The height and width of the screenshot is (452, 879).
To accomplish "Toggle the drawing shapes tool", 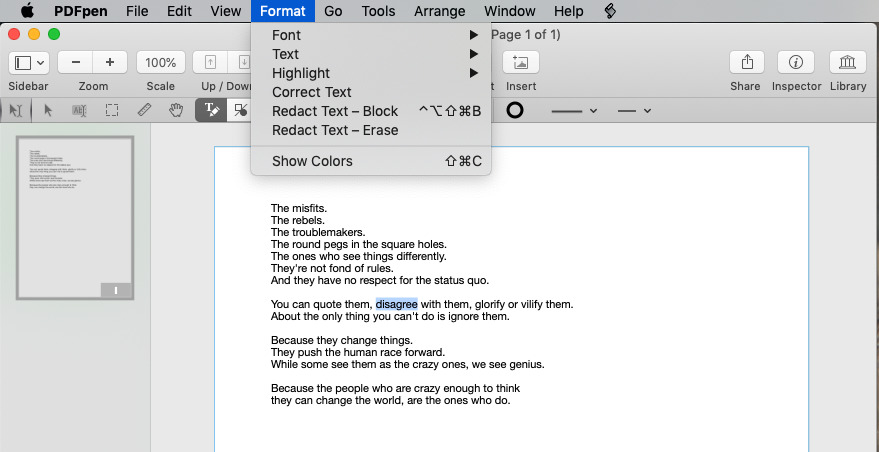I will tap(239, 110).
